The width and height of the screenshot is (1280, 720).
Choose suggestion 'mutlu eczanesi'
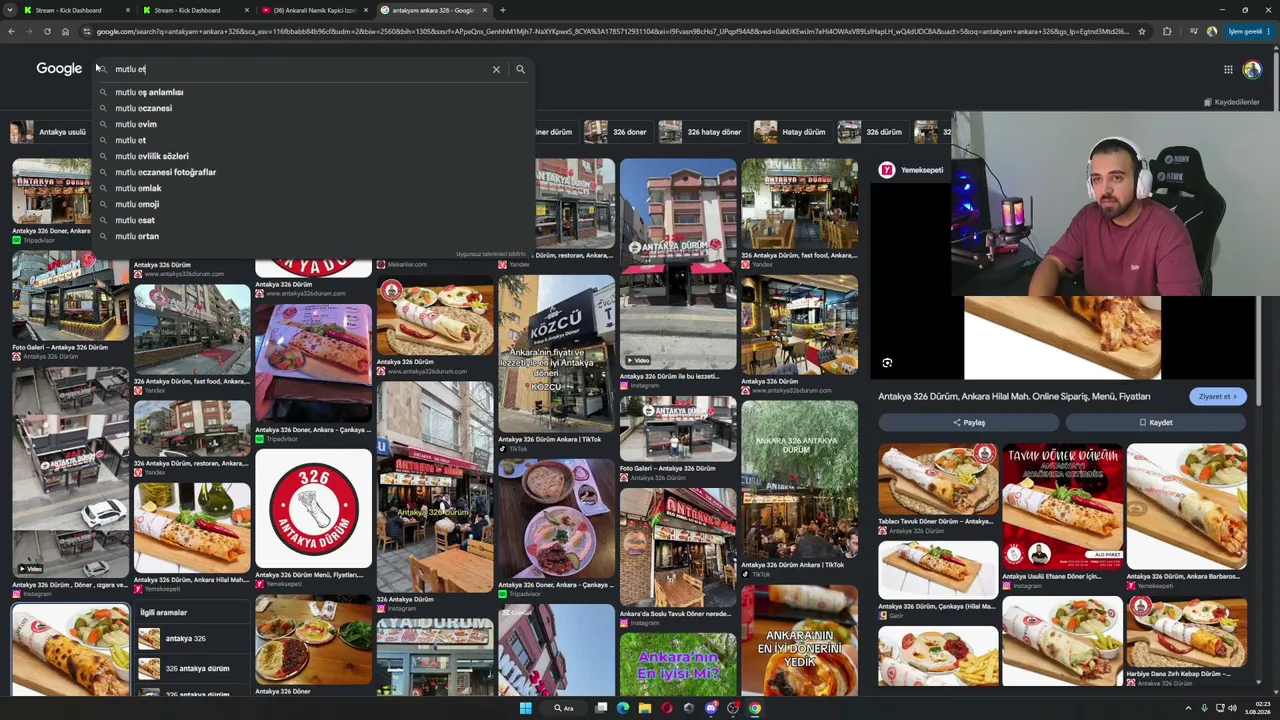click(314, 108)
